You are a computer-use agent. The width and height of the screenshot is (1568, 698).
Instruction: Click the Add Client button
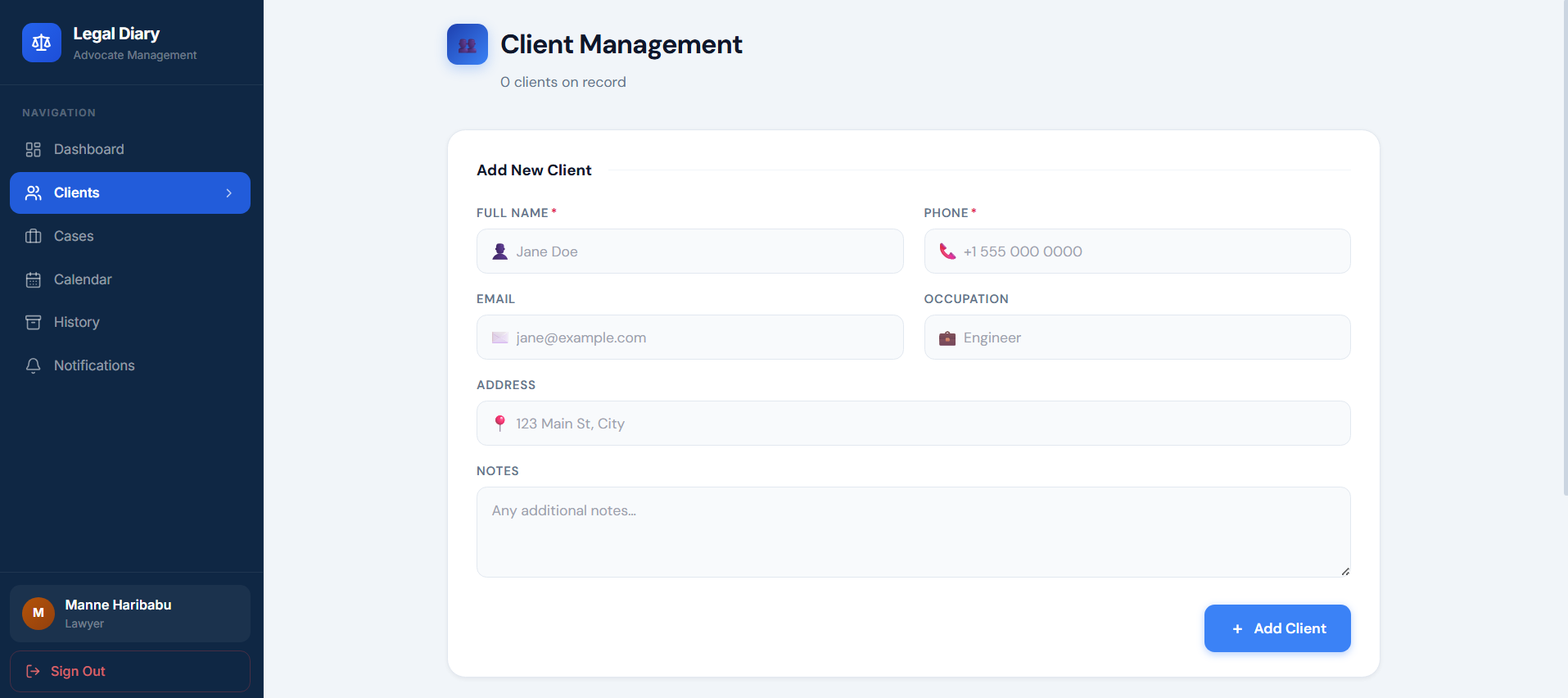pos(1277,628)
